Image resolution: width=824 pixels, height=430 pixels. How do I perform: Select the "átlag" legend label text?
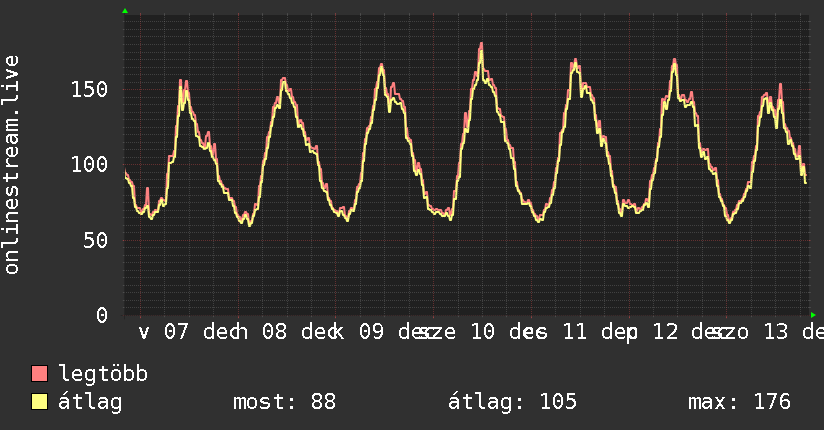point(90,402)
